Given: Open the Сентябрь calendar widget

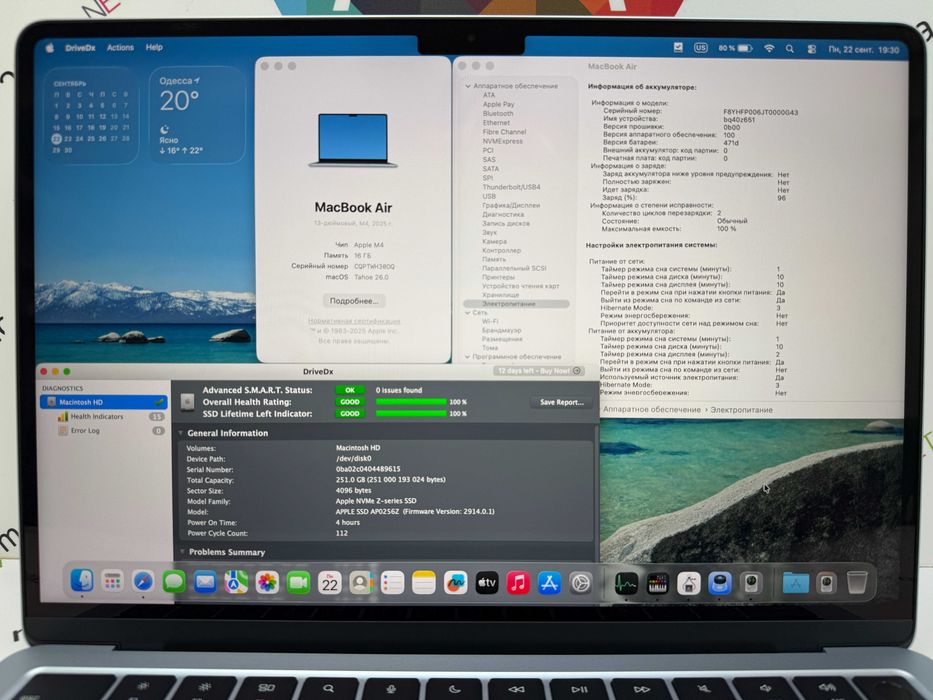Looking at the screenshot, I should tap(91, 115).
